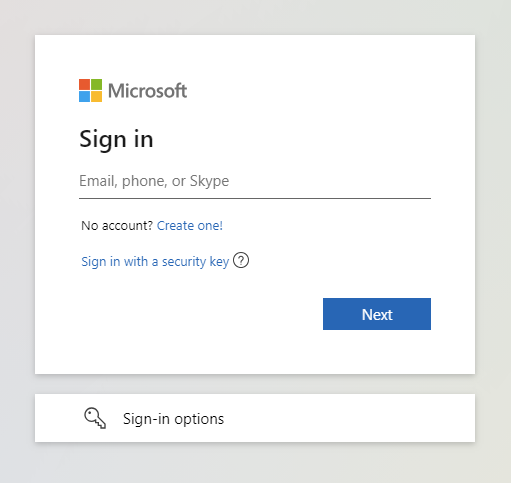Choose Sign in with a security key

click(155, 262)
